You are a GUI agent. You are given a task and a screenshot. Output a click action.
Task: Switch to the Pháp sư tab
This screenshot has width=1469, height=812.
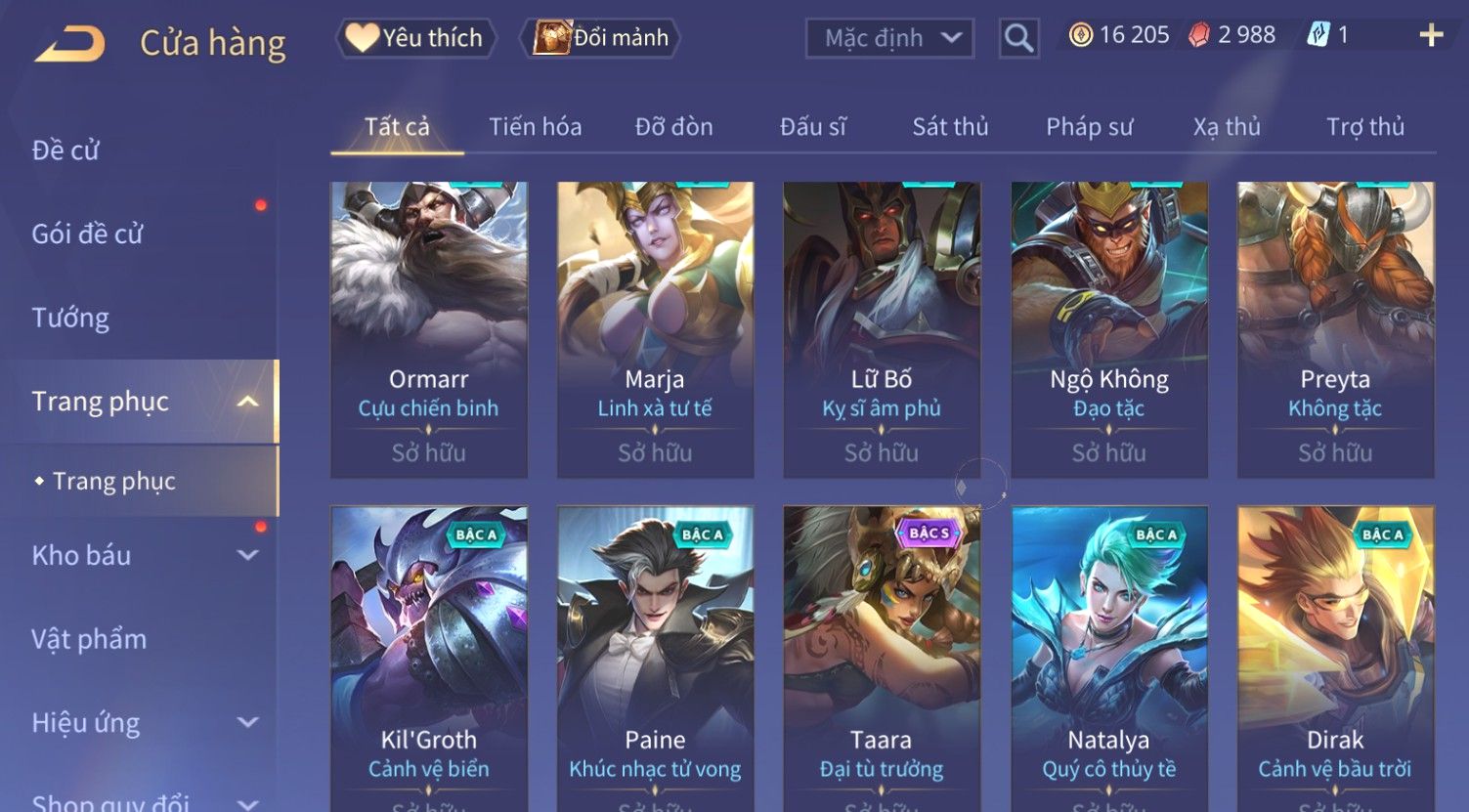(1089, 127)
